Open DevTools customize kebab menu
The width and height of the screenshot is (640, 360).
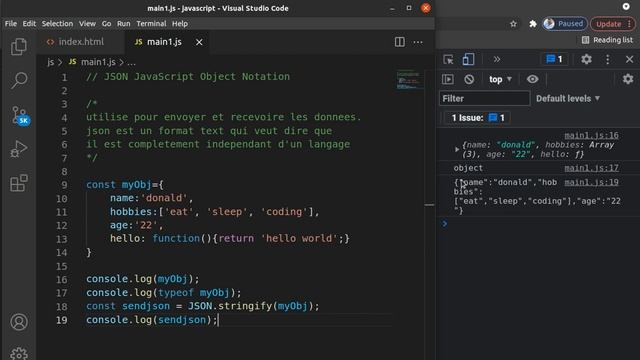coord(607,59)
